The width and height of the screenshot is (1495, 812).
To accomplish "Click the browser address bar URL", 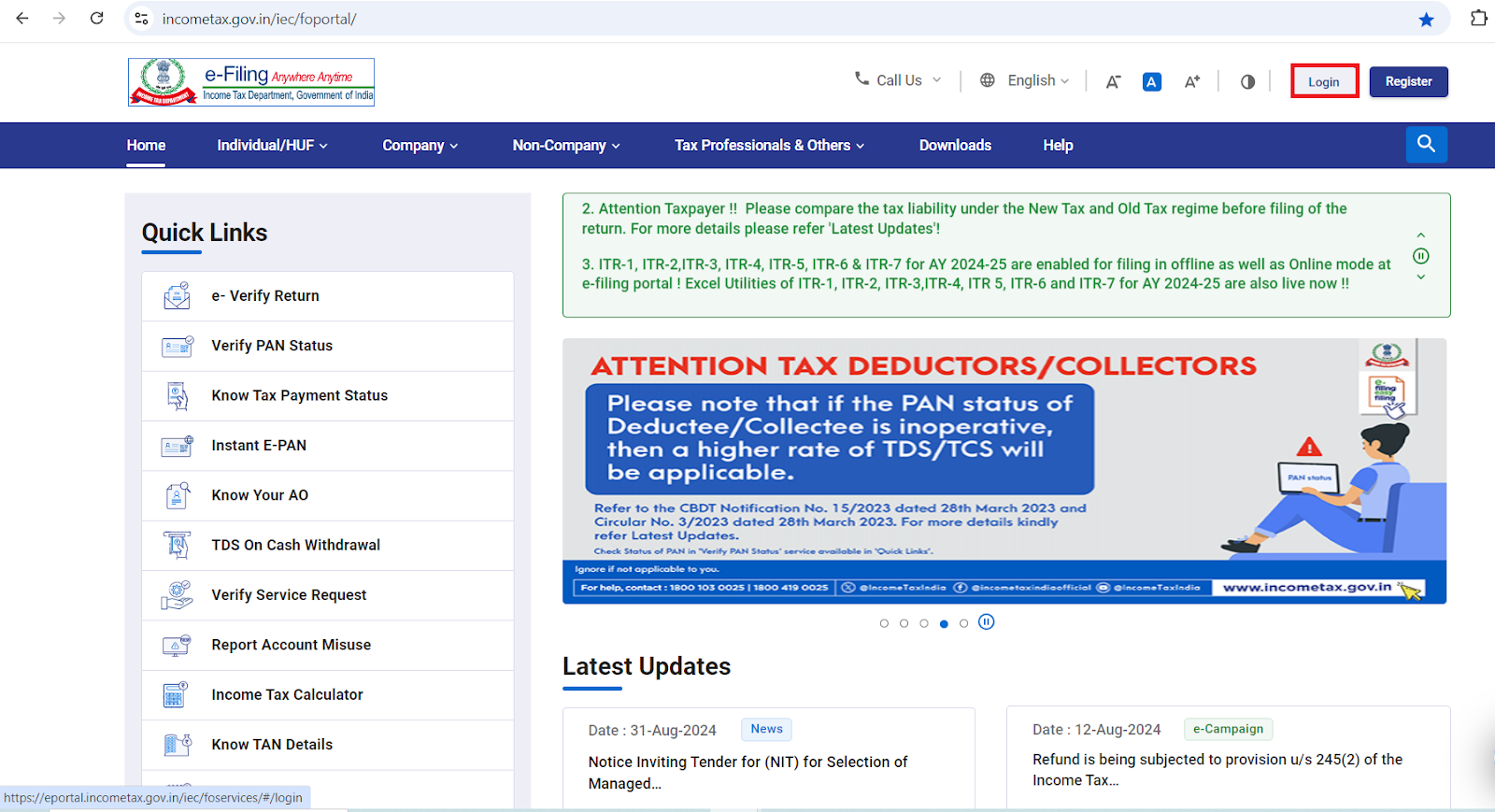I will (259, 19).
